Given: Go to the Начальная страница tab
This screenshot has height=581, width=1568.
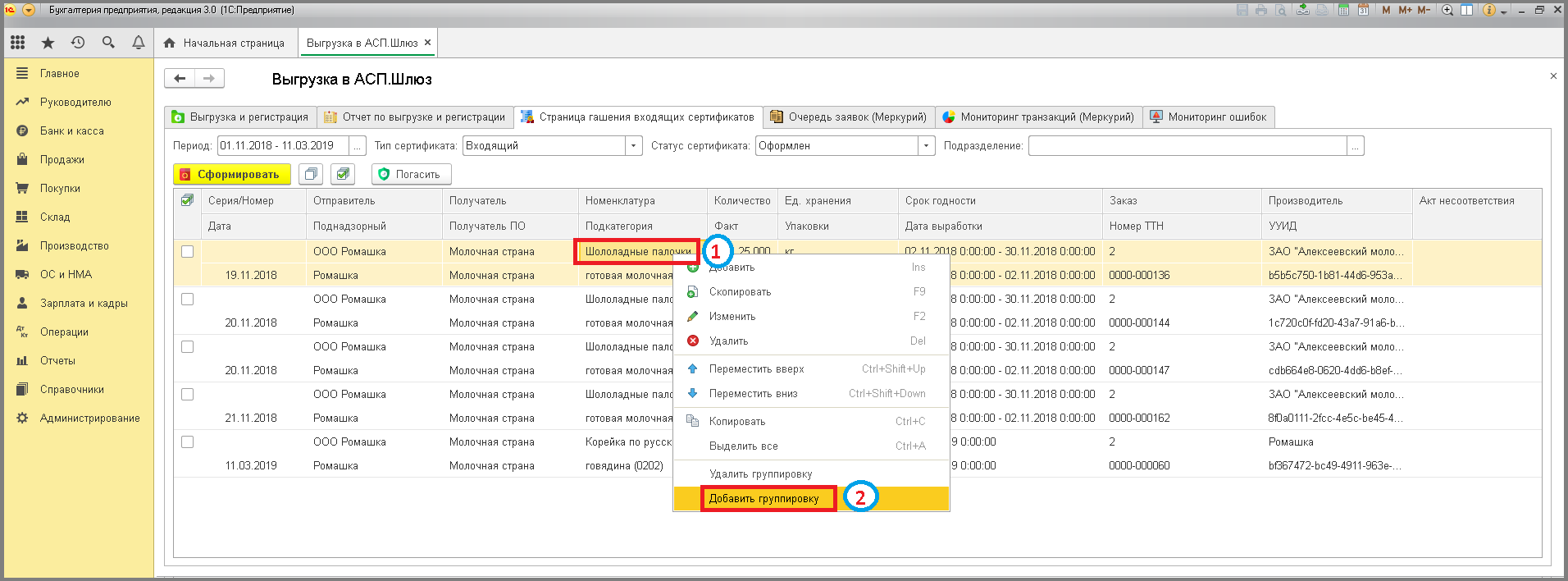Looking at the screenshot, I should [x=225, y=43].
